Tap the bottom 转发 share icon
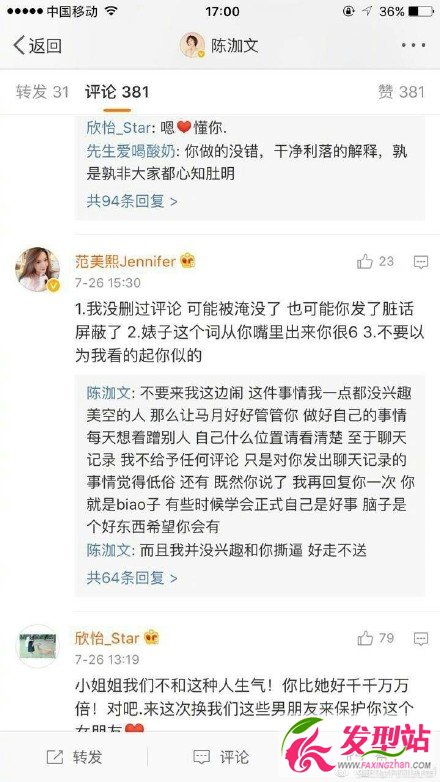Image resolution: width=440 pixels, height=782 pixels. [55, 757]
